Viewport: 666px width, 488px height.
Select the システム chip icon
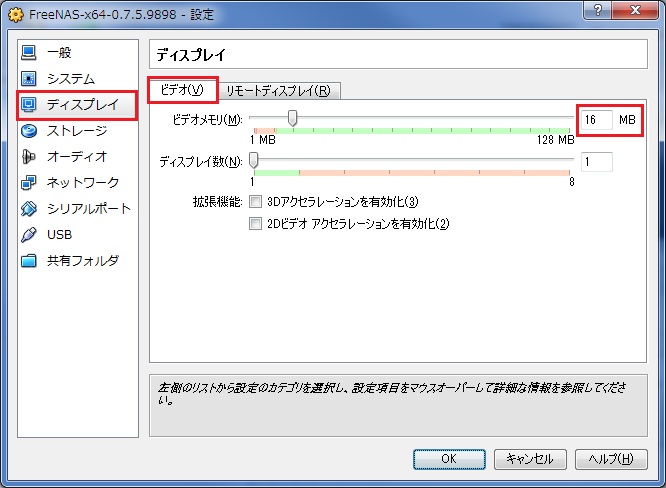click(29, 79)
